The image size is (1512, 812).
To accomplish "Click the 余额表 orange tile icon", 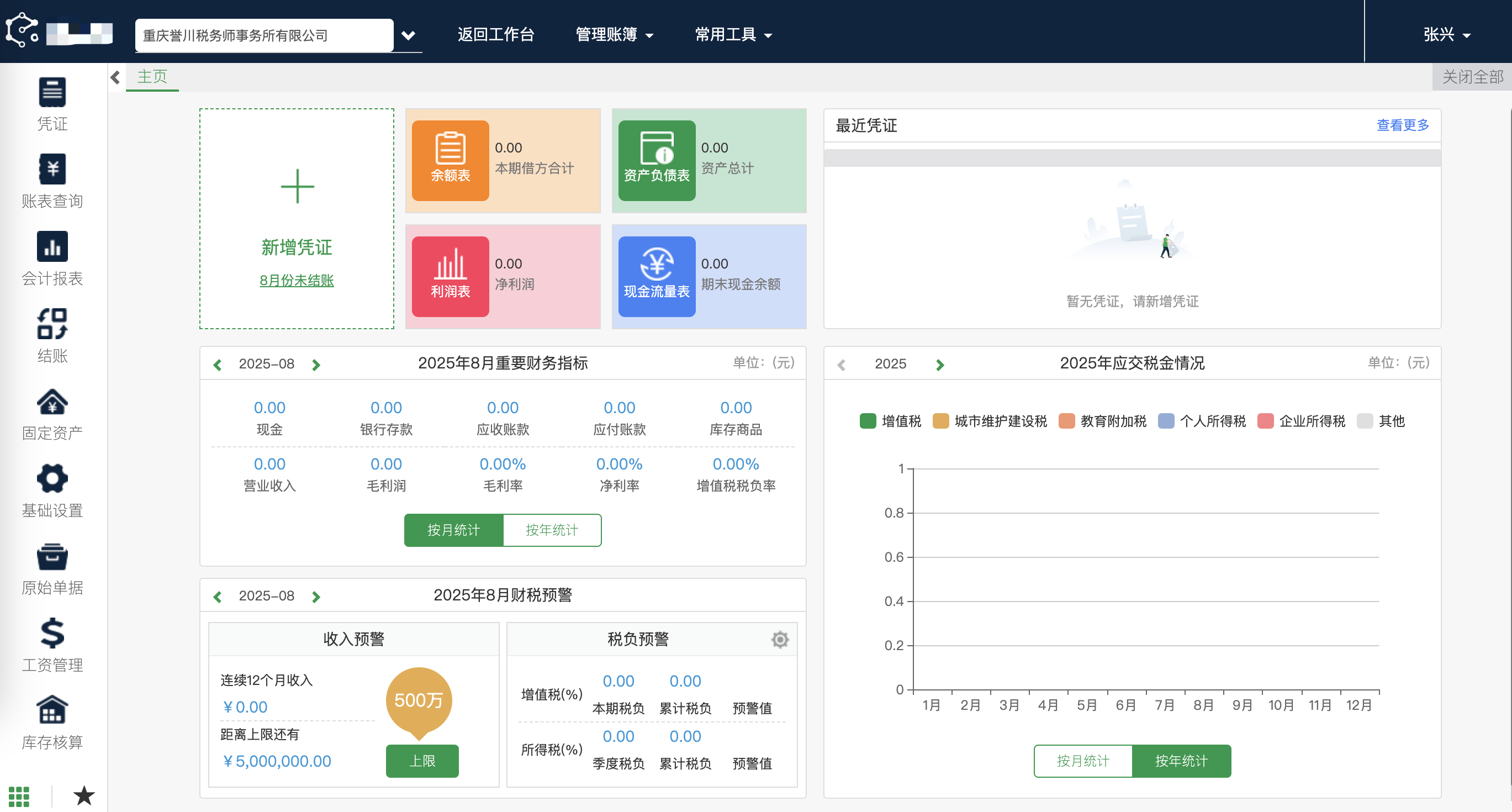I will coord(450,160).
